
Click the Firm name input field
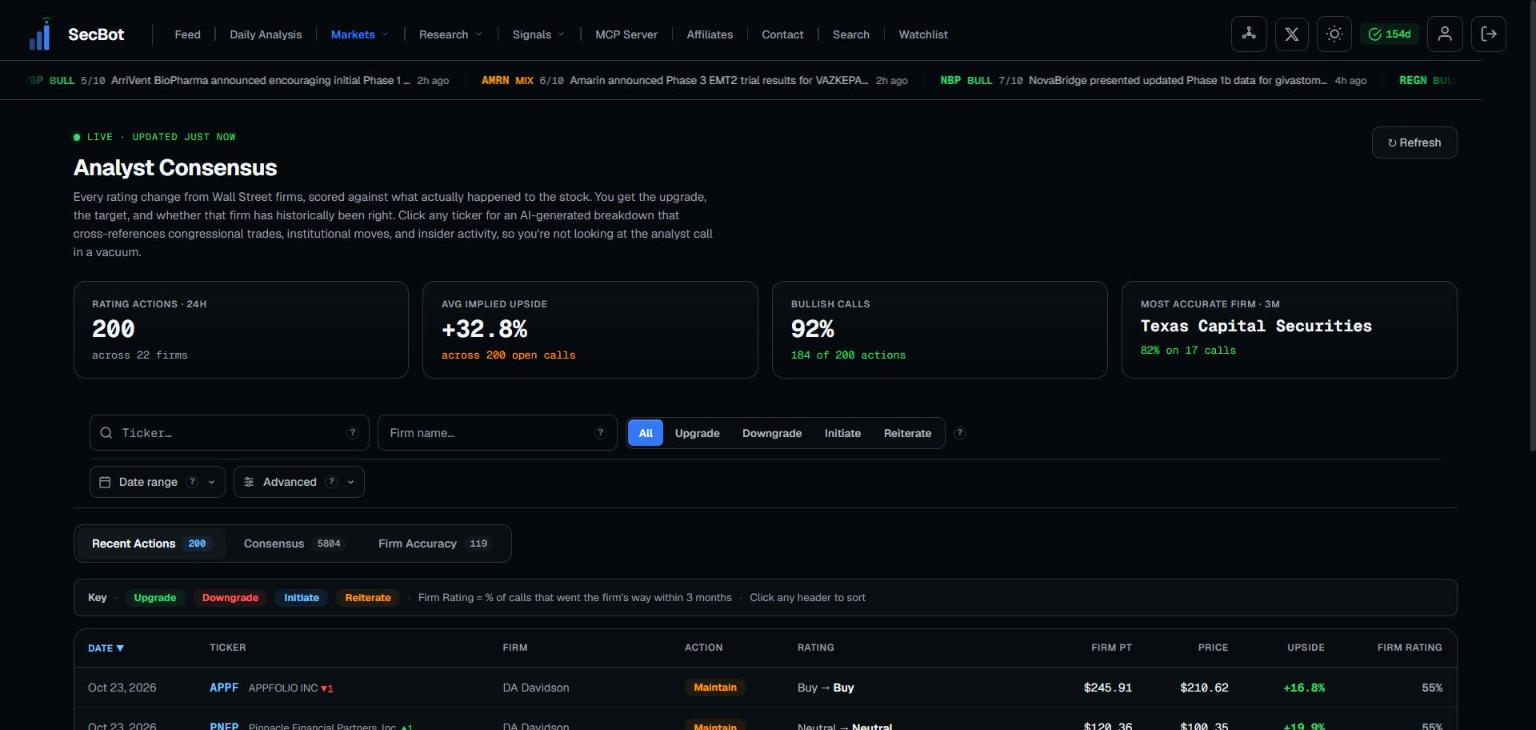pyautogui.click(x=497, y=433)
